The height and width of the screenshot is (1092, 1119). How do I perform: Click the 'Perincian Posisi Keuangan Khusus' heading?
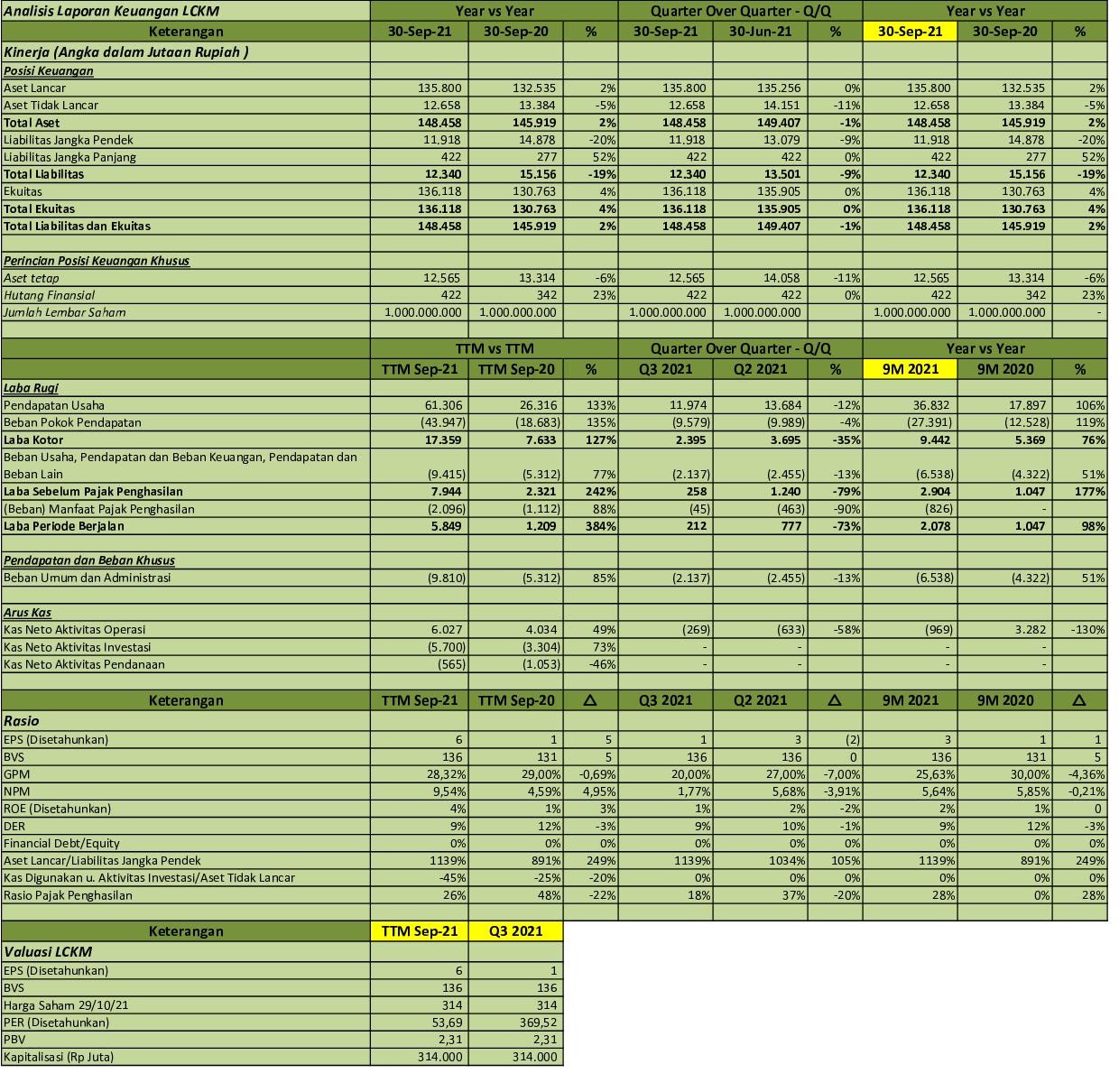[97, 260]
